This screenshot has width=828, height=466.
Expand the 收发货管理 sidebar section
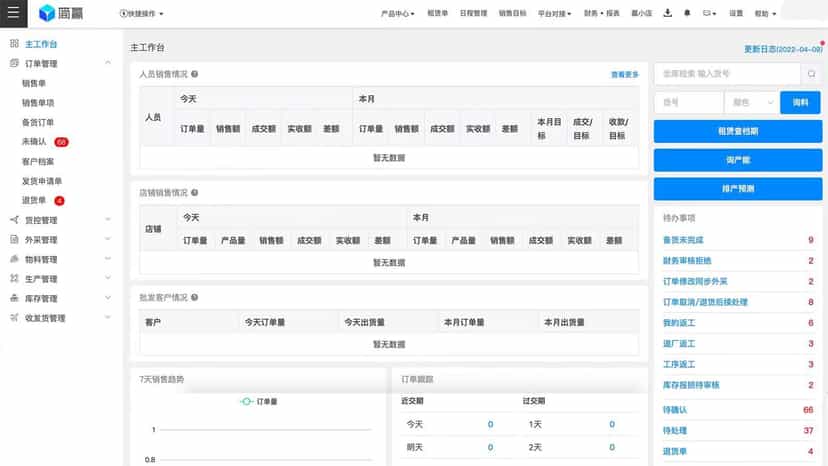(x=108, y=317)
